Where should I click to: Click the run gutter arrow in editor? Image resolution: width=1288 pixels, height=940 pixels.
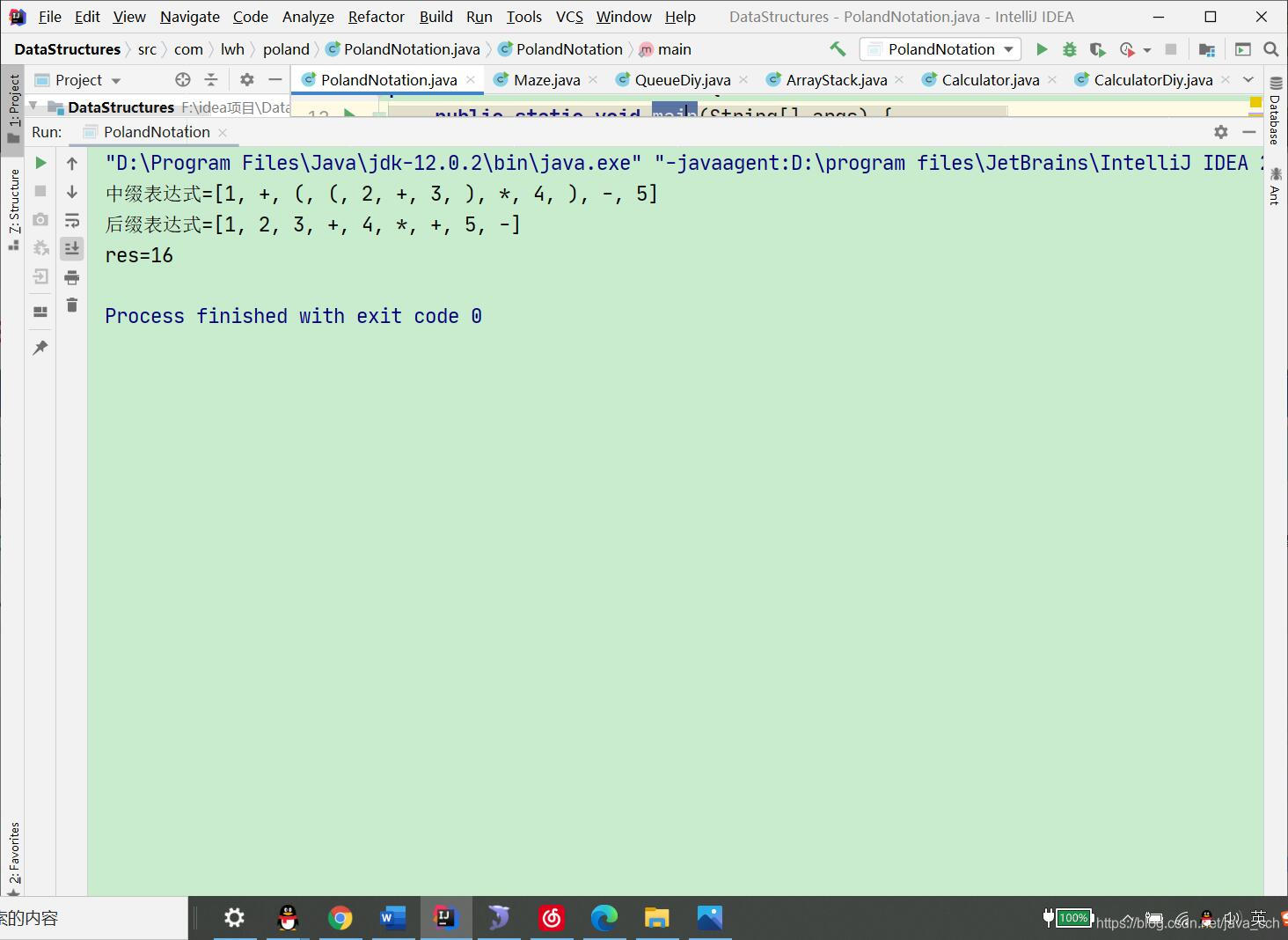click(x=349, y=113)
